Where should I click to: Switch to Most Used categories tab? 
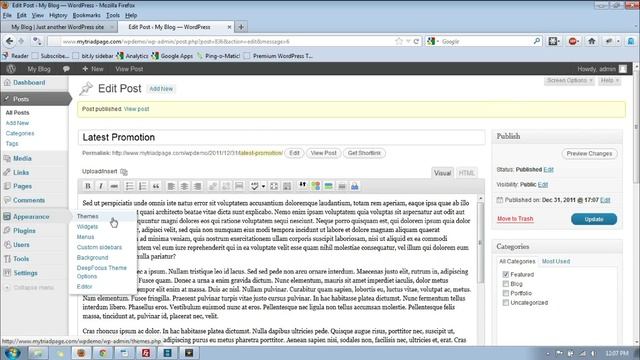556,261
